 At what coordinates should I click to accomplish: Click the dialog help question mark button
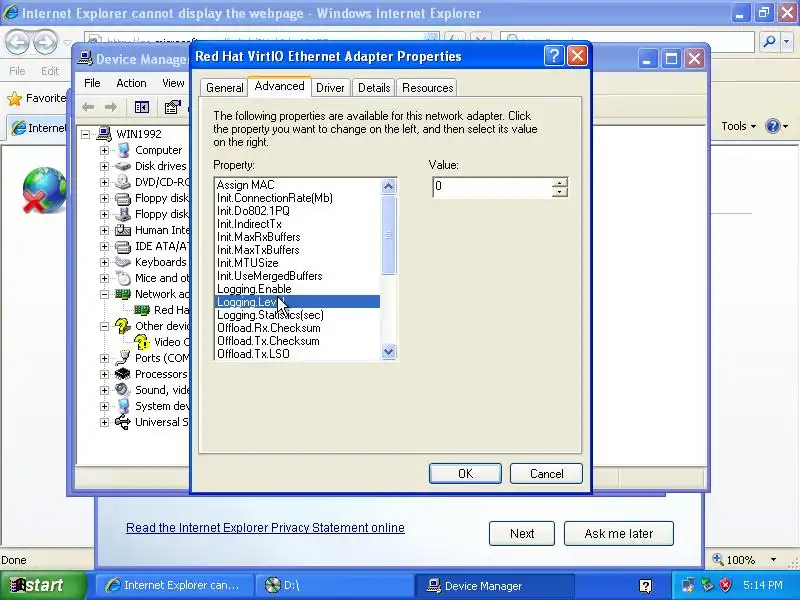coord(555,56)
